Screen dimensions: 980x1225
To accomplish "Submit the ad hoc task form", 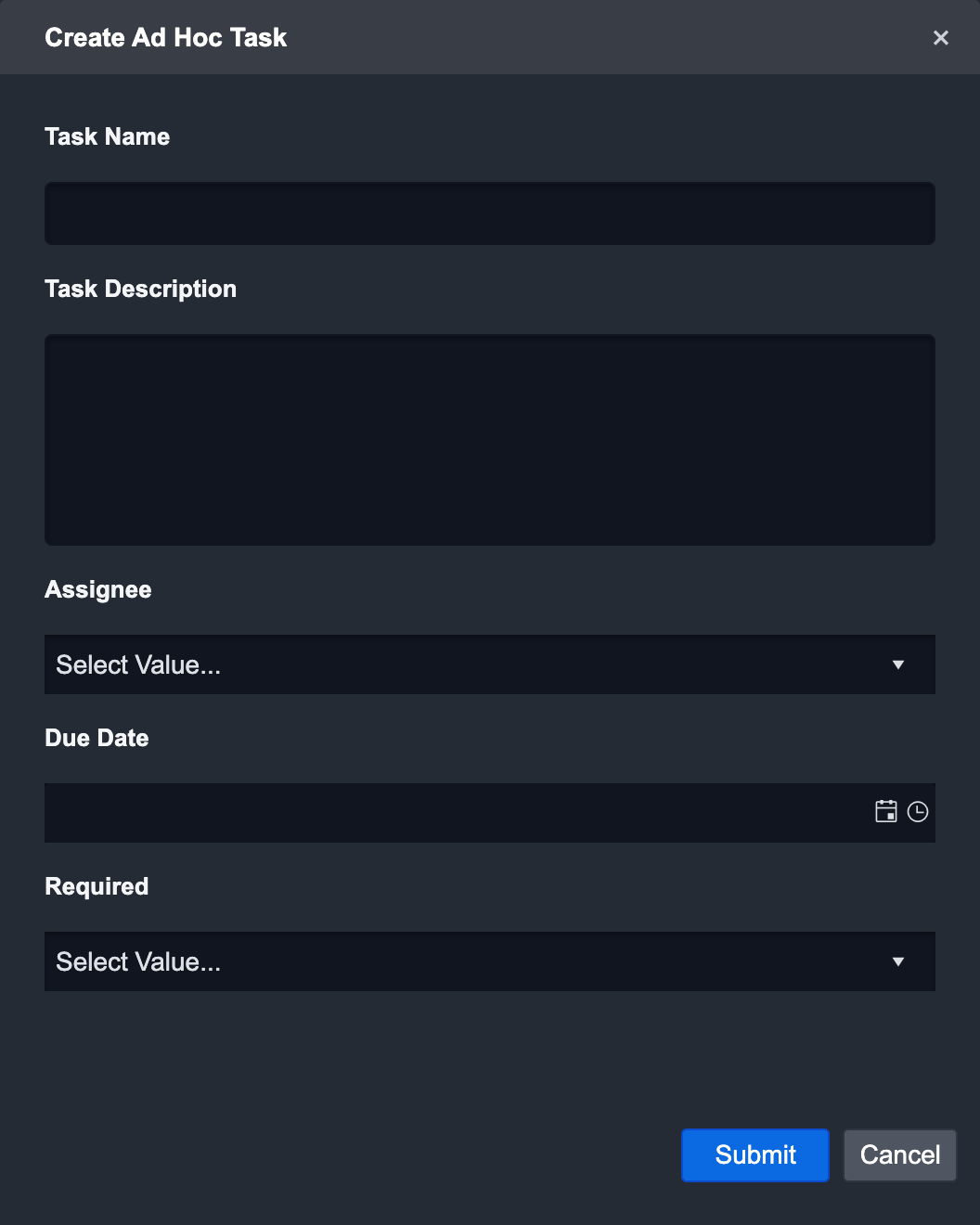I will coord(754,1154).
